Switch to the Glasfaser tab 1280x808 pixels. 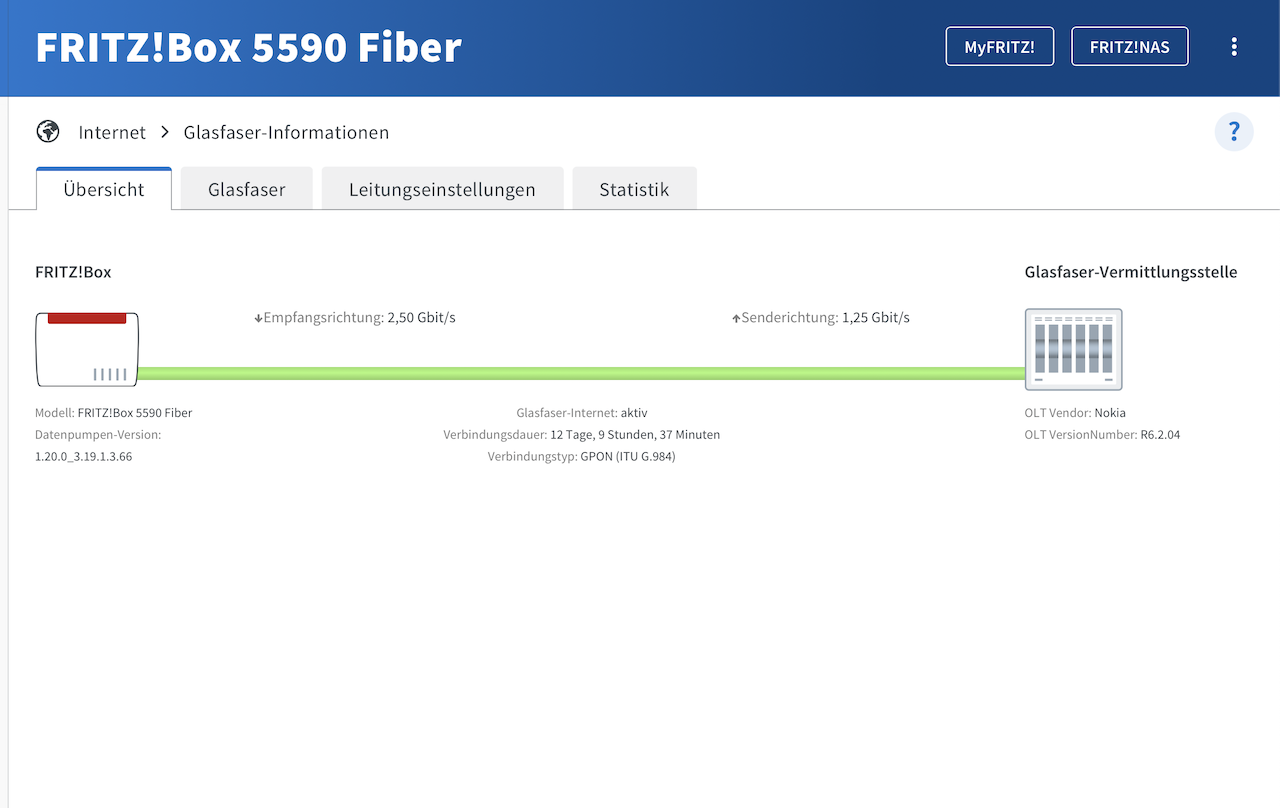click(x=246, y=189)
